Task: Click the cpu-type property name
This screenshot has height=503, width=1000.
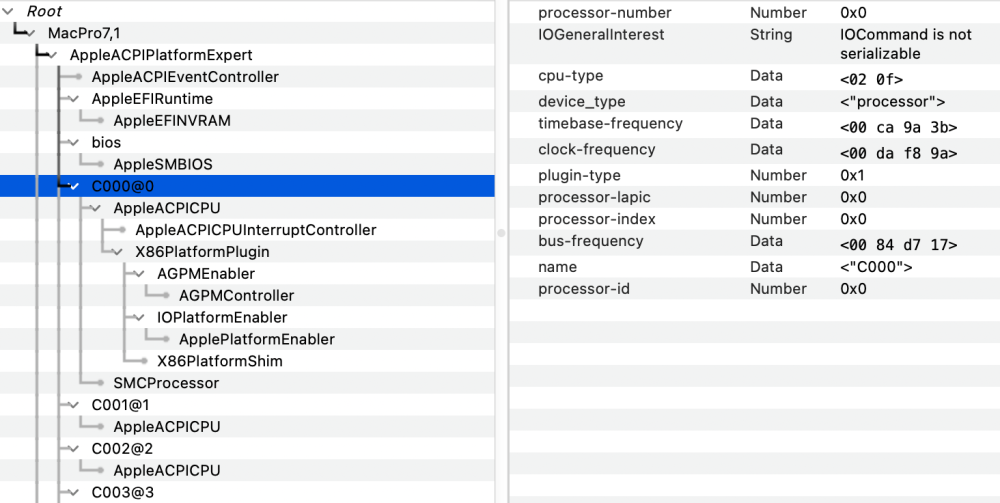Action: coord(571,76)
